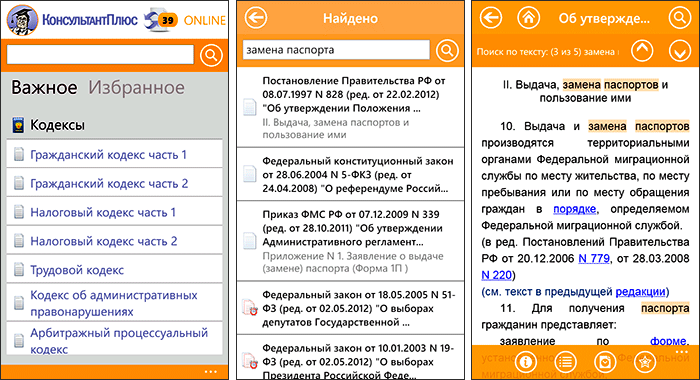Open the table of contents list icon
Viewport: 700px width, 380px height.
565,362
